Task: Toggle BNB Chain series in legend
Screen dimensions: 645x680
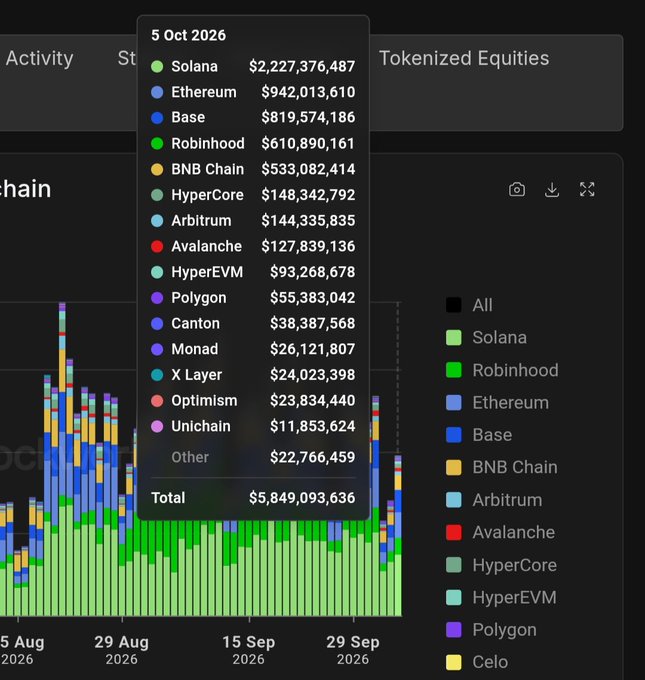Action: (x=501, y=467)
